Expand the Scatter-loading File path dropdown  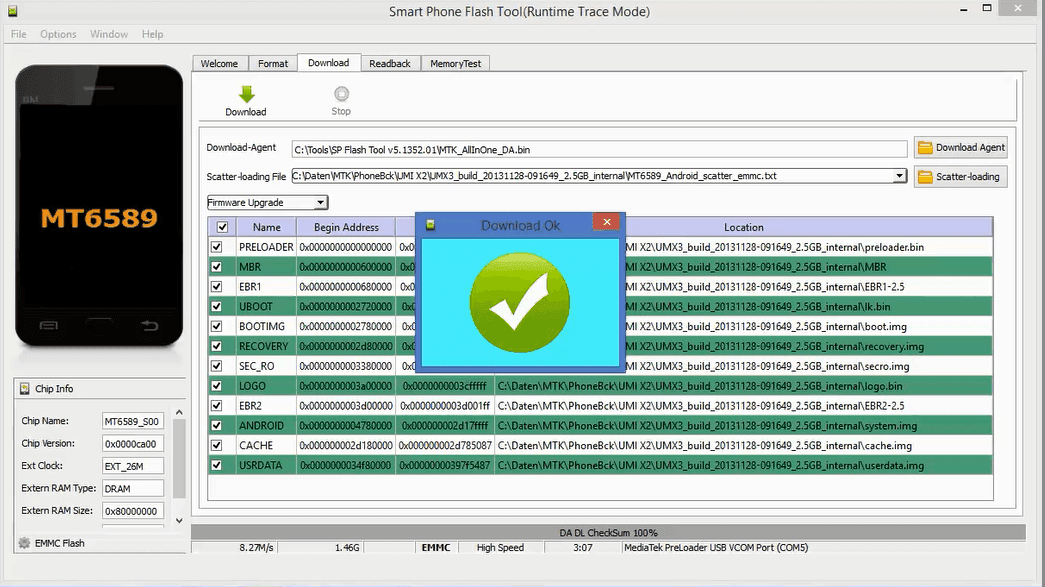pos(899,176)
